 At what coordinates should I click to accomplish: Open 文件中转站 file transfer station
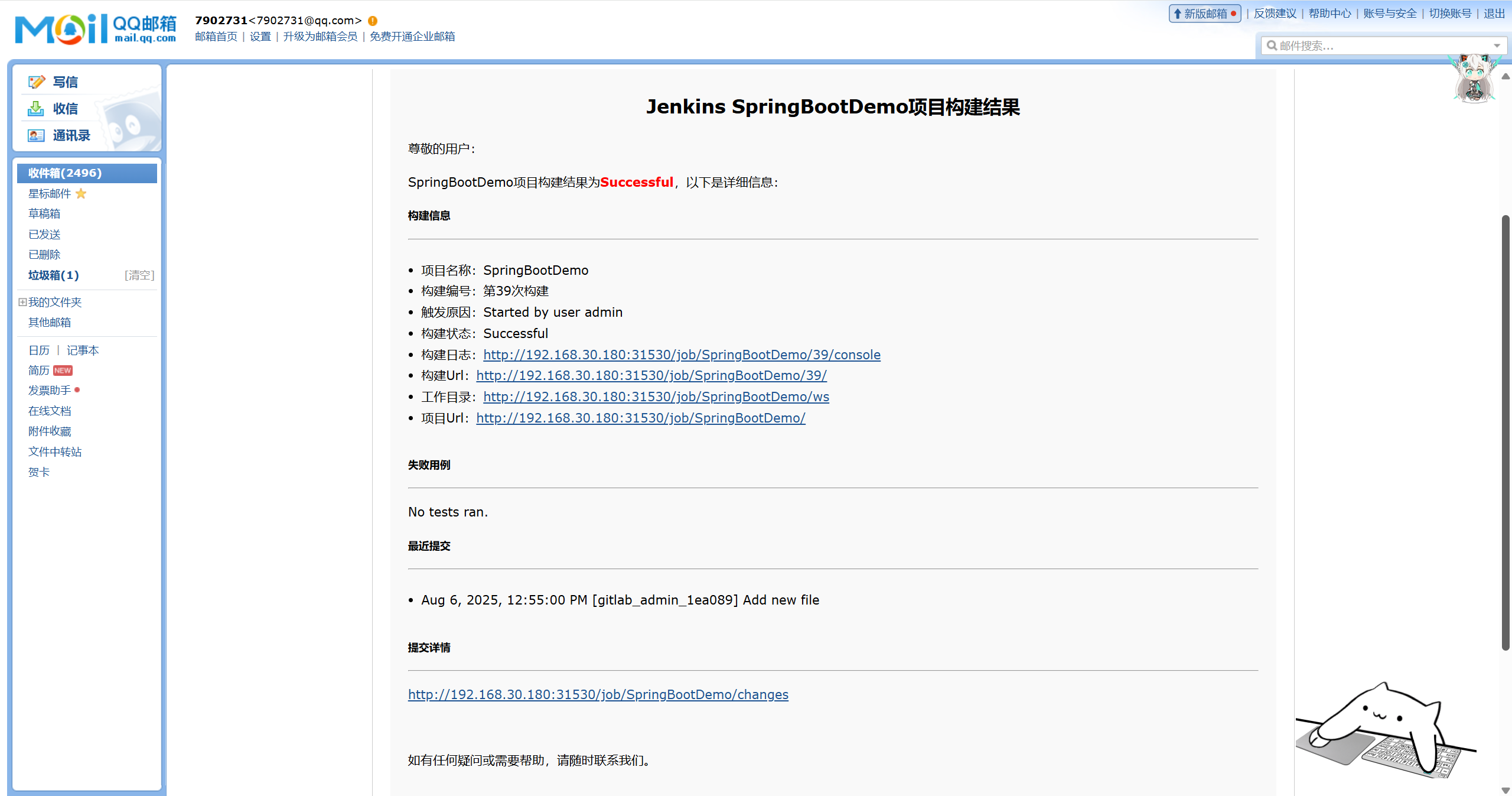55,451
